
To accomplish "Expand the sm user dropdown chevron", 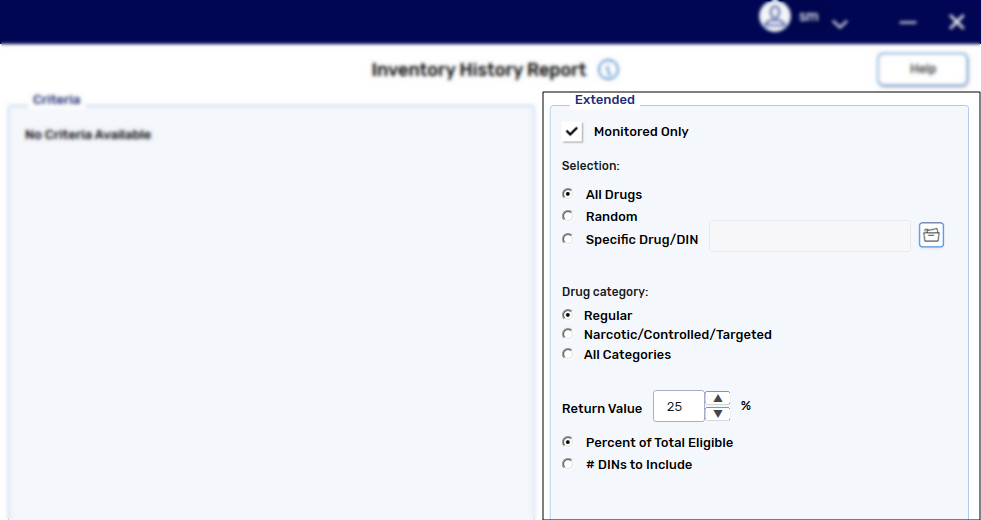I will click(x=840, y=24).
